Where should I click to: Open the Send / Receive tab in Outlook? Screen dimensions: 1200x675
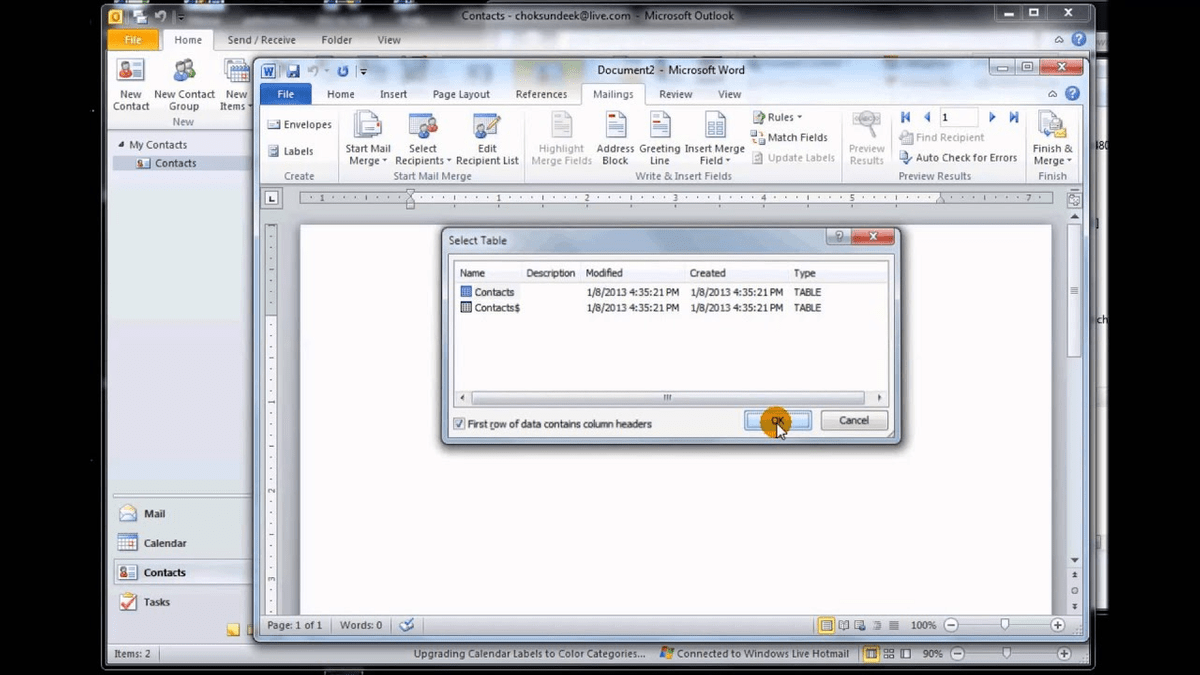point(261,40)
